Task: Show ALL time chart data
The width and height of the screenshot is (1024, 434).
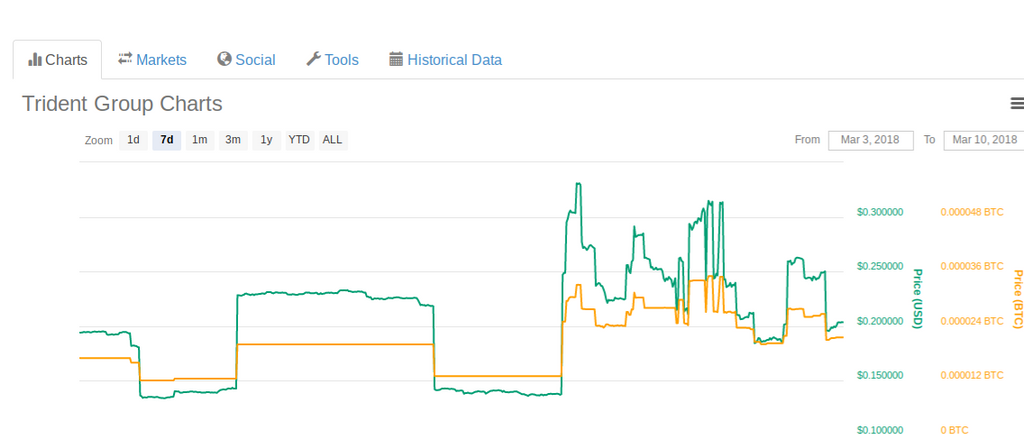Action: [x=332, y=140]
